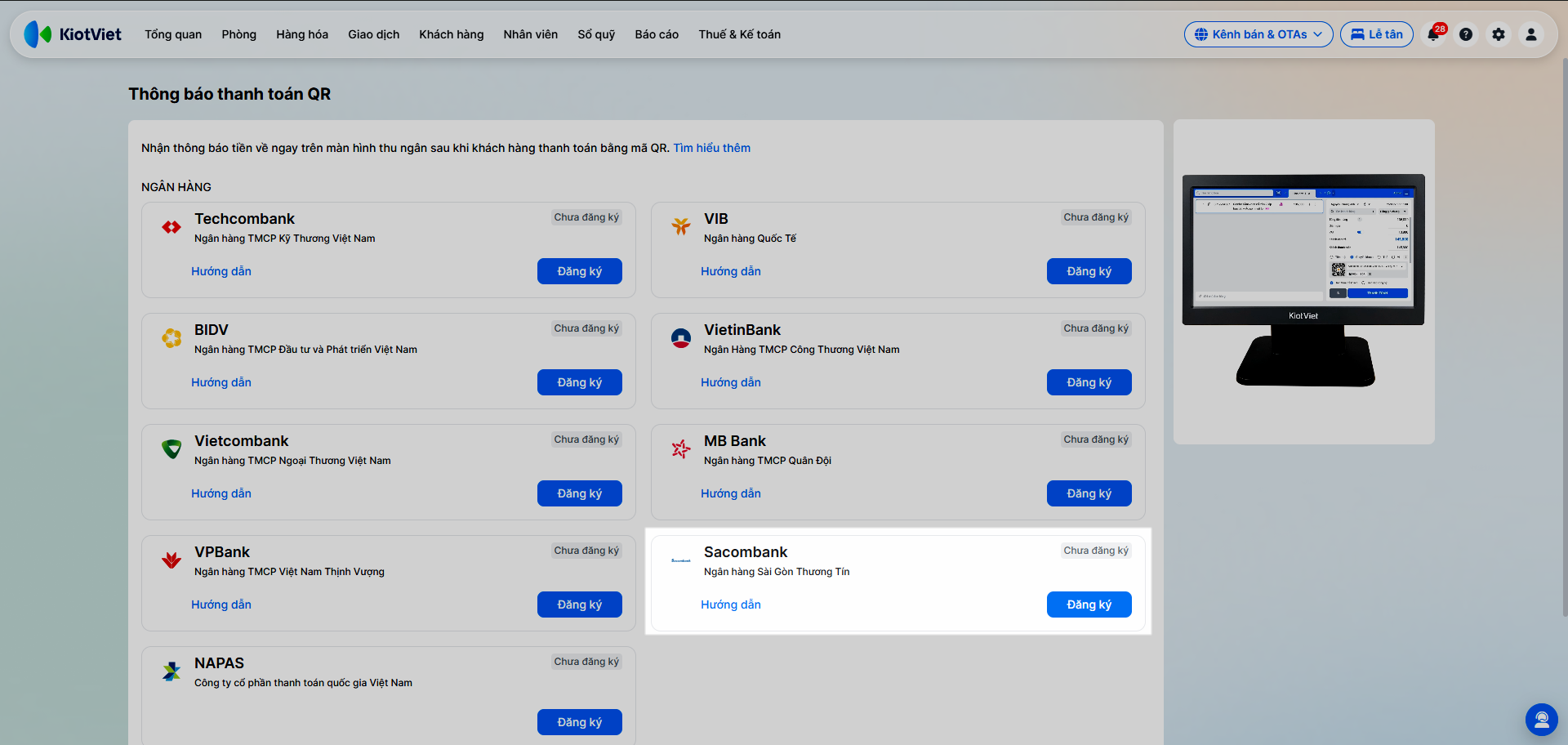Image resolution: width=1568 pixels, height=745 pixels.
Task: Click Techcombank's Chưa đăng ký status
Action: (x=586, y=217)
